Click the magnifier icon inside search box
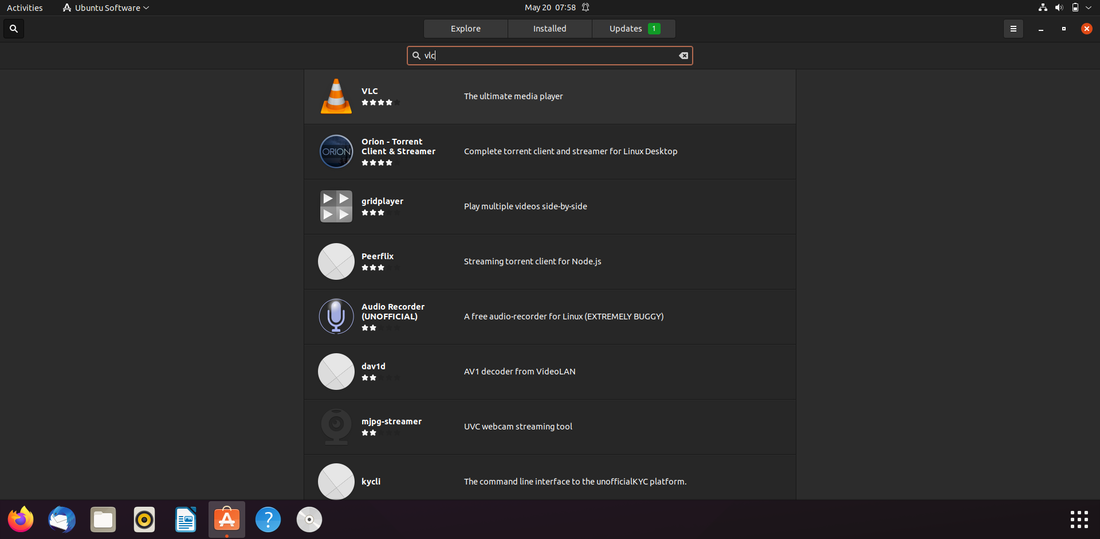Screen dimensions: 1100x539 click(x=416, y=55)
